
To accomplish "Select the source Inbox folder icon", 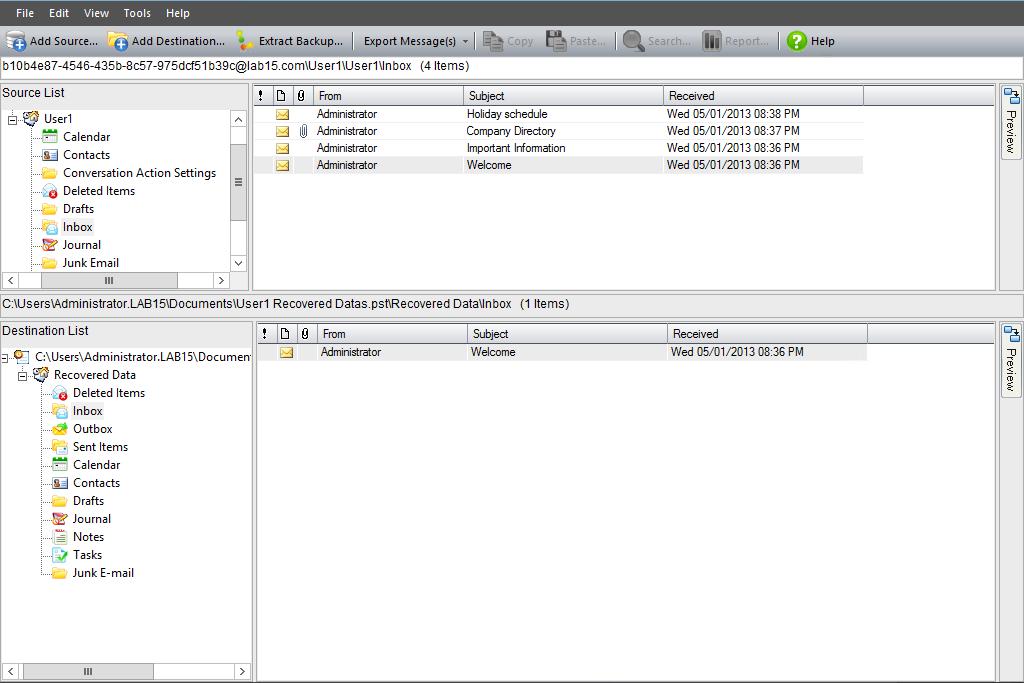I will (50, 227).
